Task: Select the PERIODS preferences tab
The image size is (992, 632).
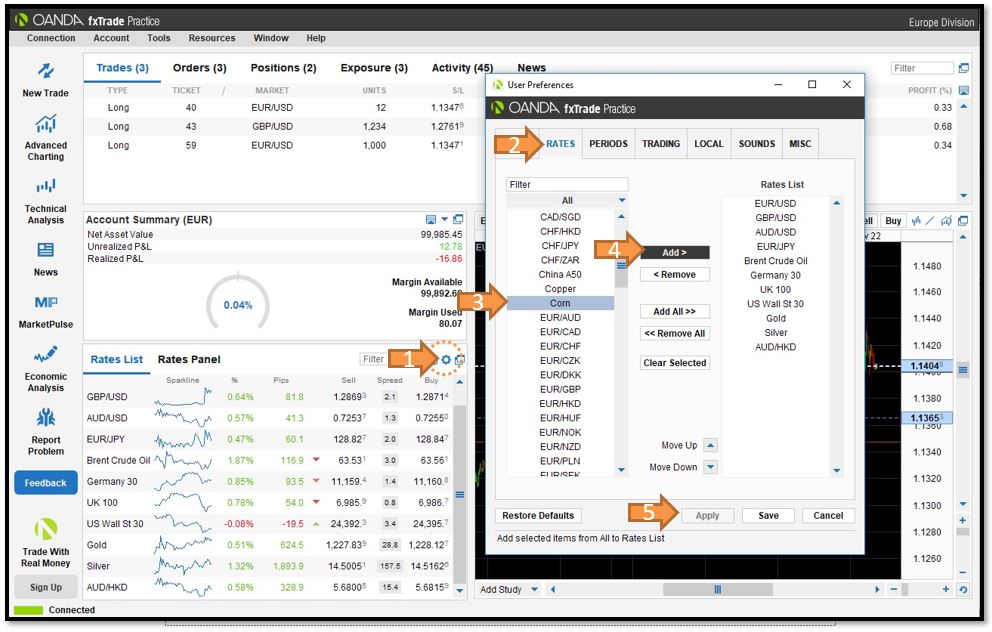Action: click(x=609, y=144)
